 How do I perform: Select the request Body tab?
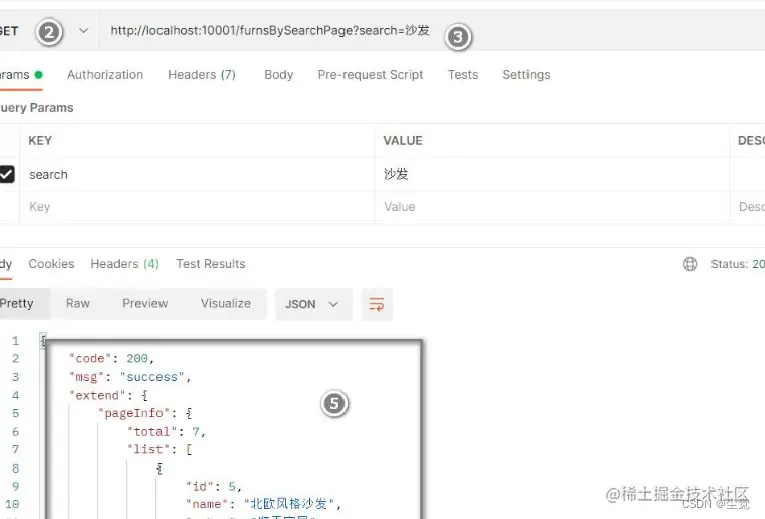coord(279,75)
